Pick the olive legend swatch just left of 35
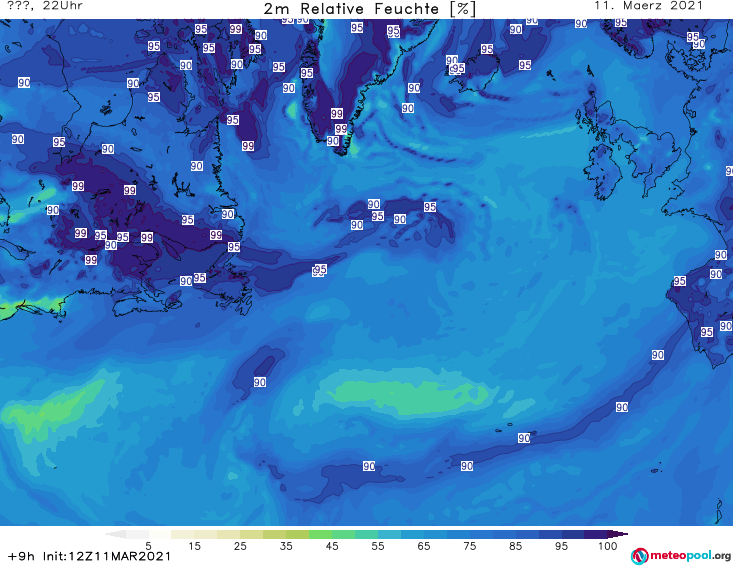This screenshot has width=733, height=566. 274,534
